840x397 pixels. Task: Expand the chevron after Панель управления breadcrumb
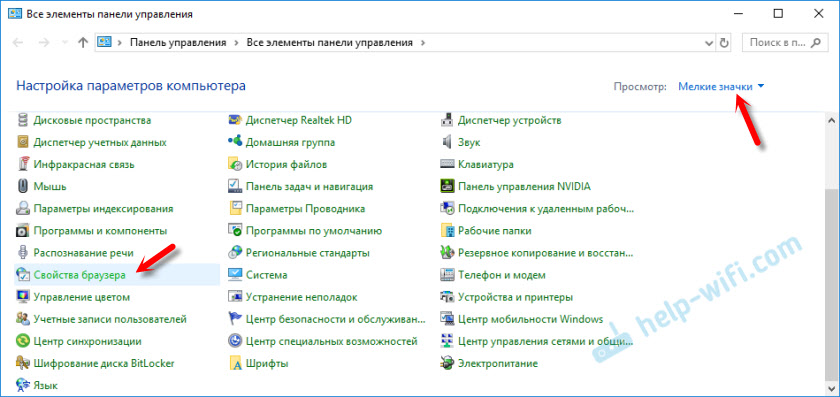[x=235, y=43]
